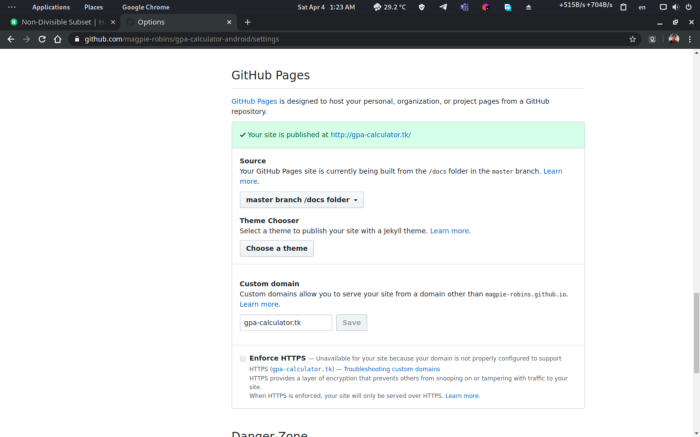Viewport: 700px width, 437px height.
Task: Click the browser address bar URL
Action: (x=182, y=39)
